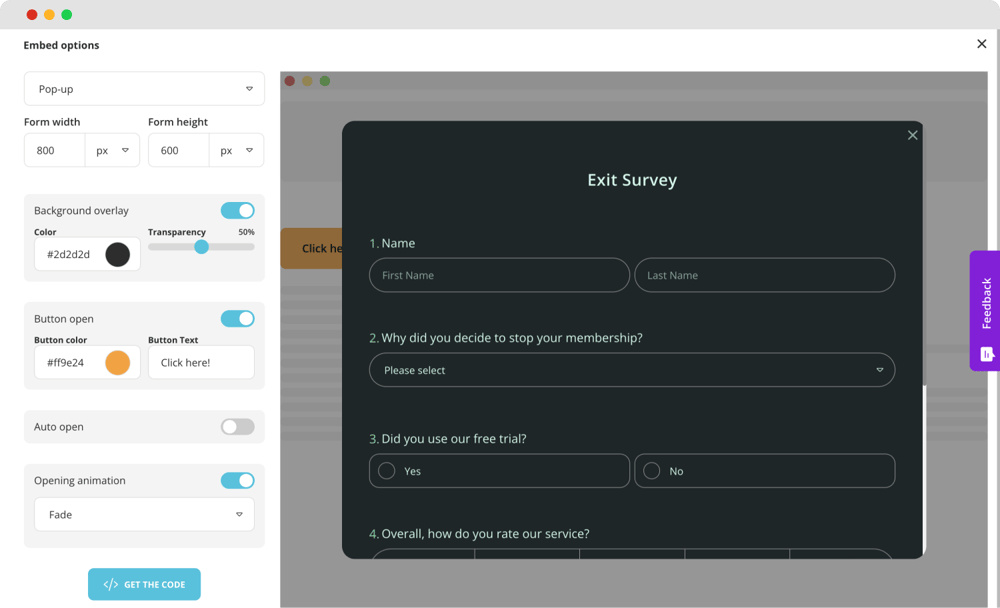Open the Fade animation dropdown

click(x=144, y=514)
